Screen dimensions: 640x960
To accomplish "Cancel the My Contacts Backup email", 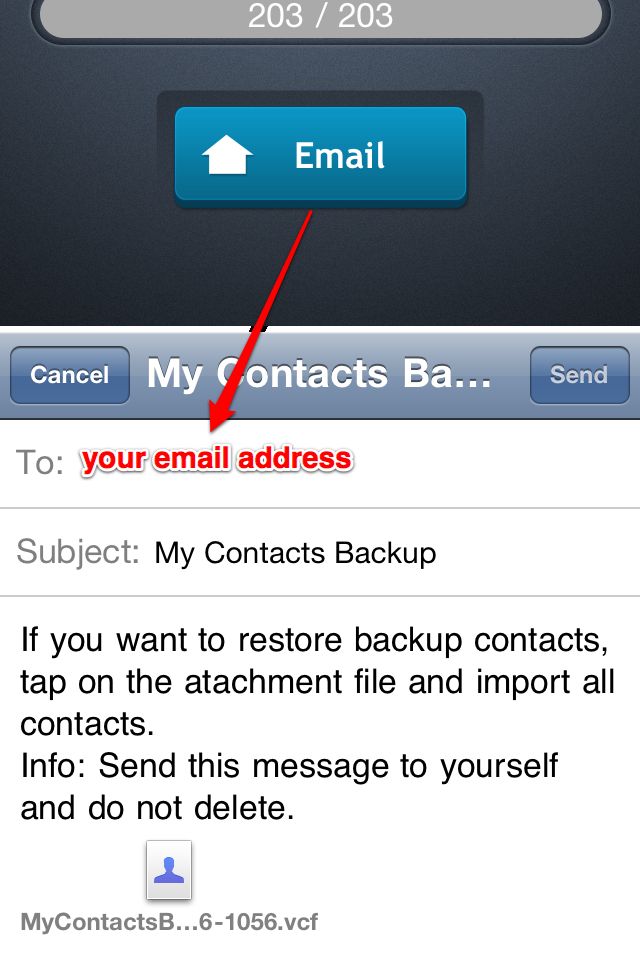I will click(70, 375).
